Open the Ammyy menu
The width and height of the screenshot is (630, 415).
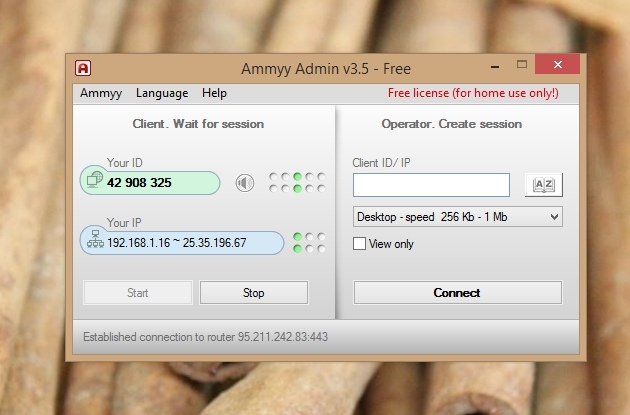tap(101, 93)
